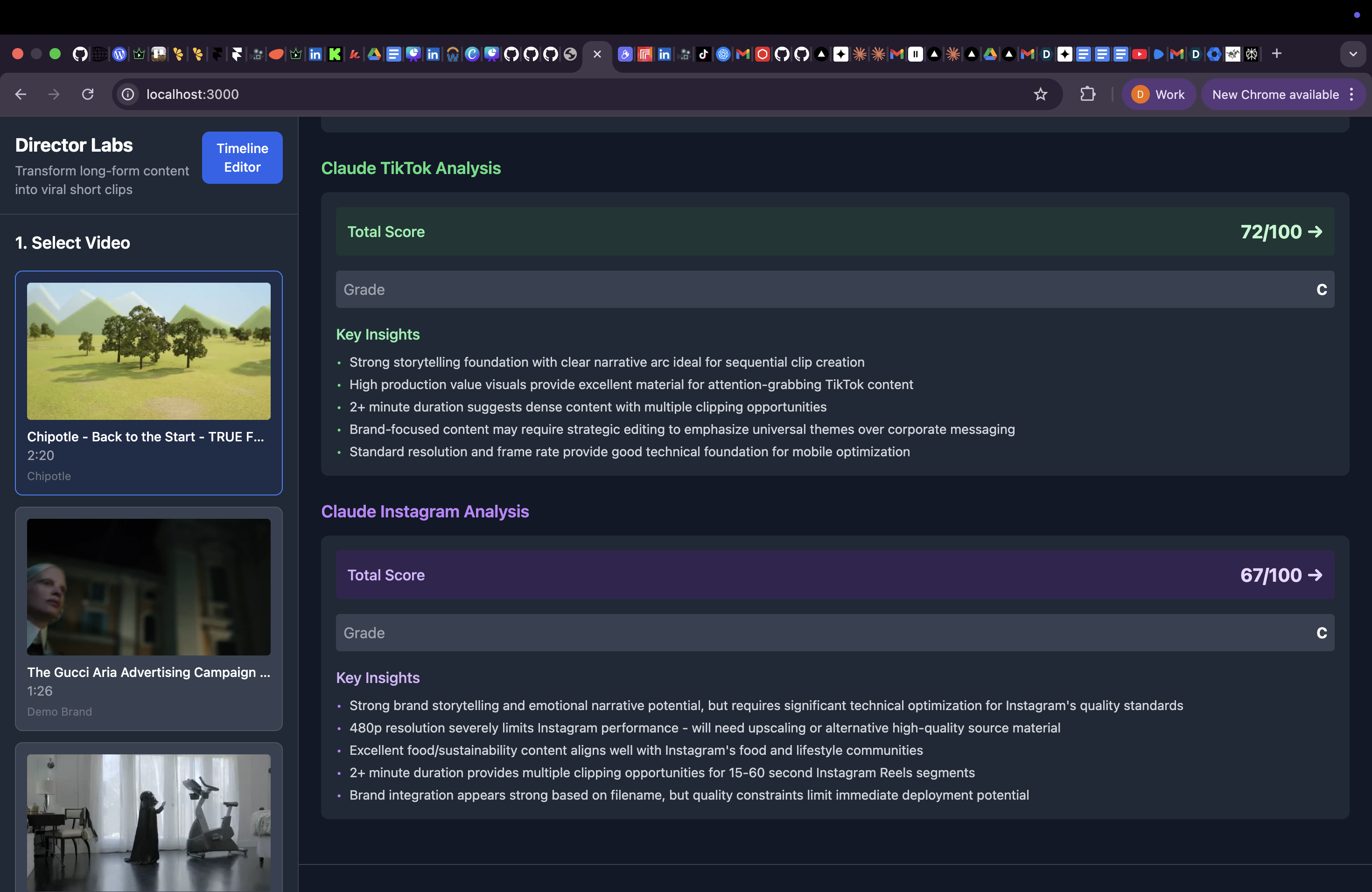Select the Gucci Aria Advertising Campaign video
Image resolution: width=1372 pixels, height=892 pixels.
(149, 618)
